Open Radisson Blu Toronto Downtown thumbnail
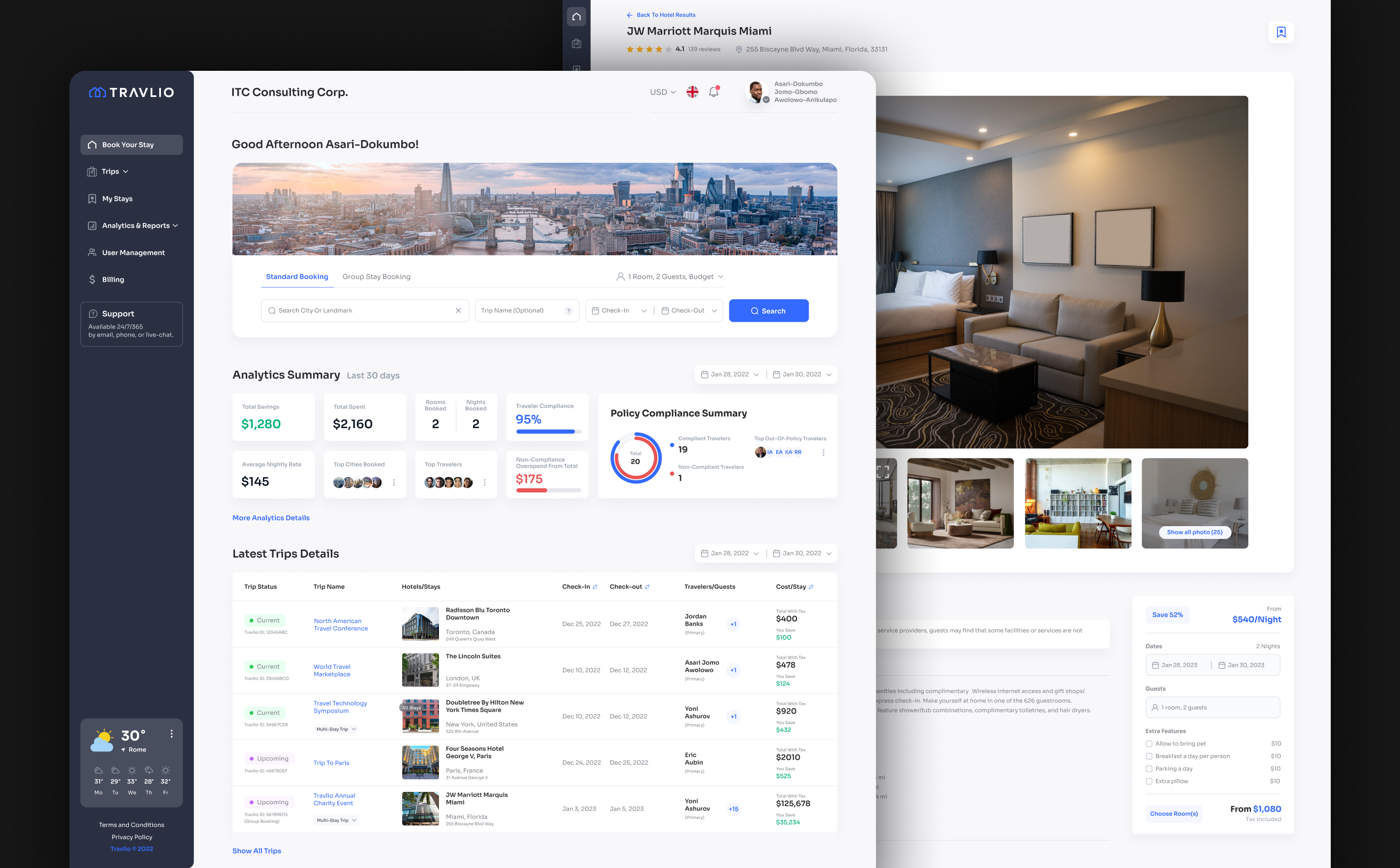The image size is (1400, 868). coord(420,624)
